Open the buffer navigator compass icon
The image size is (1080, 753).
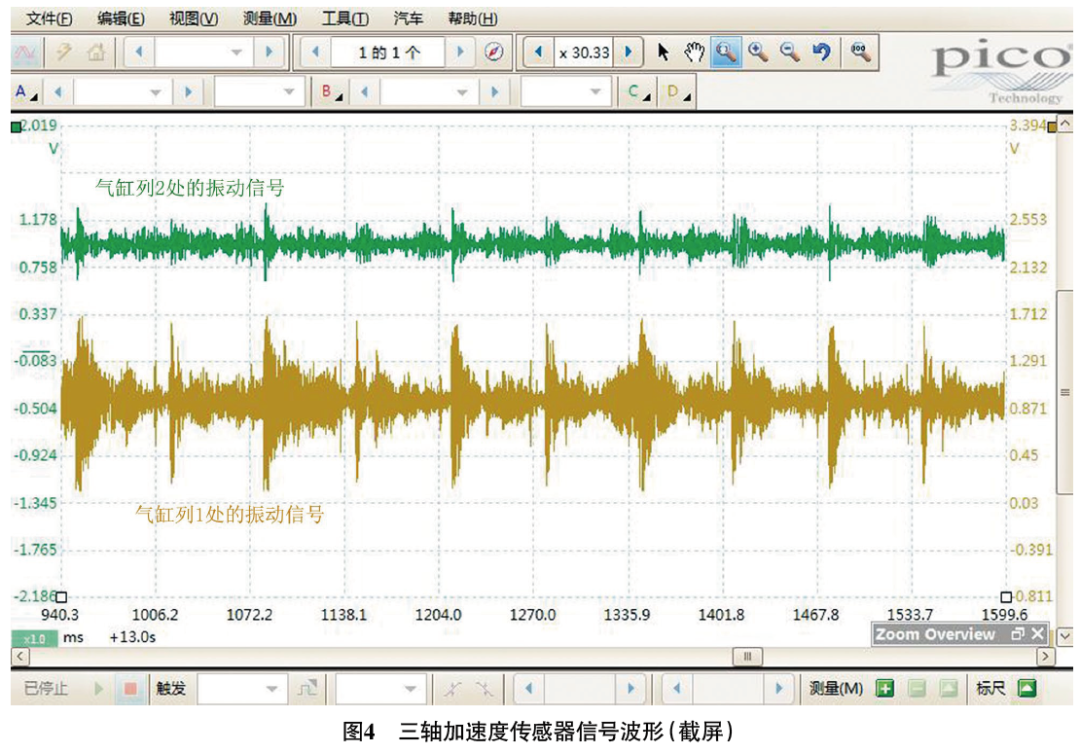pyautogui.click(x=494, y=52)
